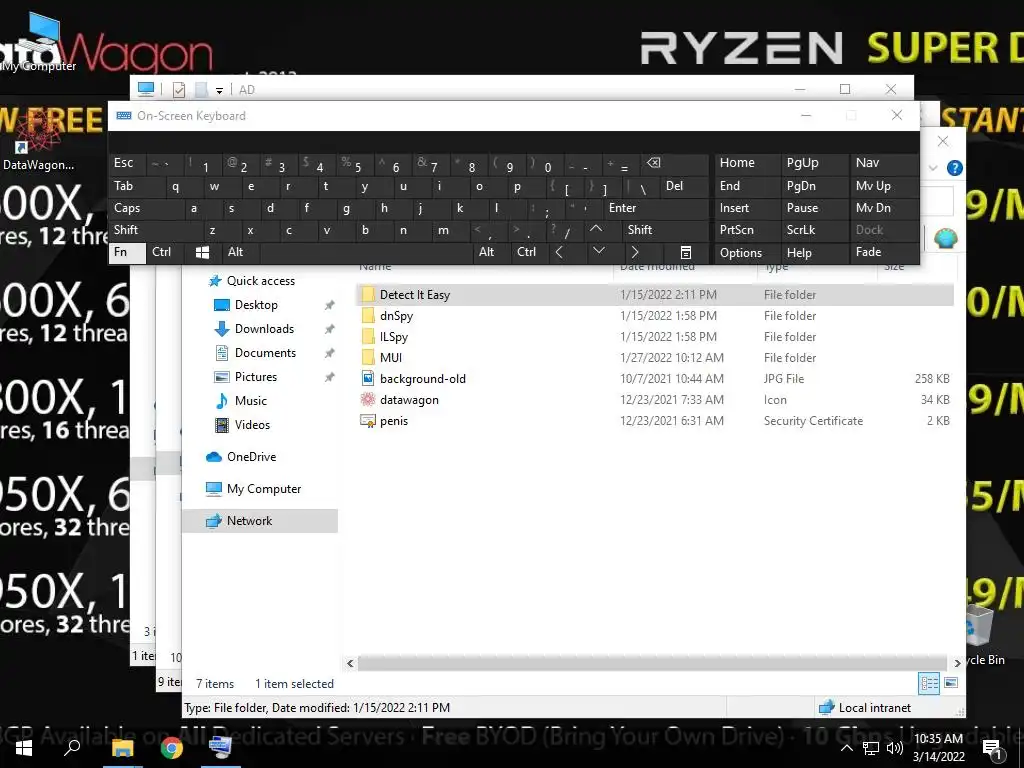This screenshot has width=1024, height=768.
Task: Toggle the right Shift key
Action: coord(665,230)
